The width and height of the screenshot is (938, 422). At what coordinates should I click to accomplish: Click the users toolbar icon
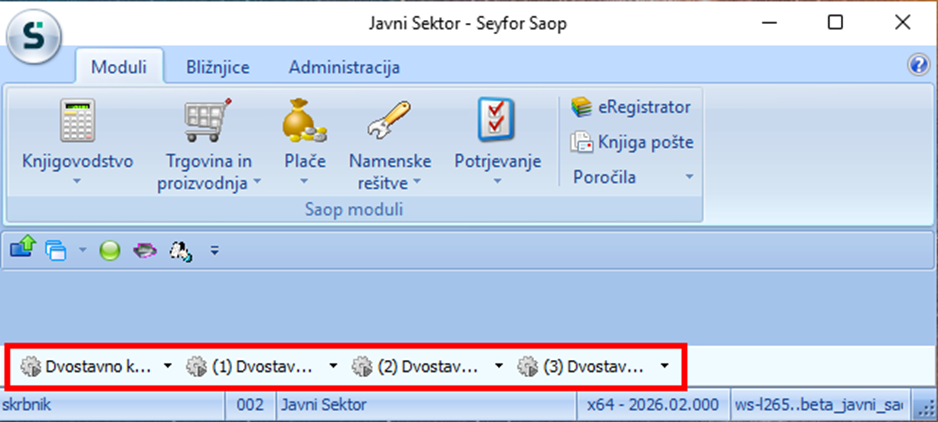tap(180, 250)
